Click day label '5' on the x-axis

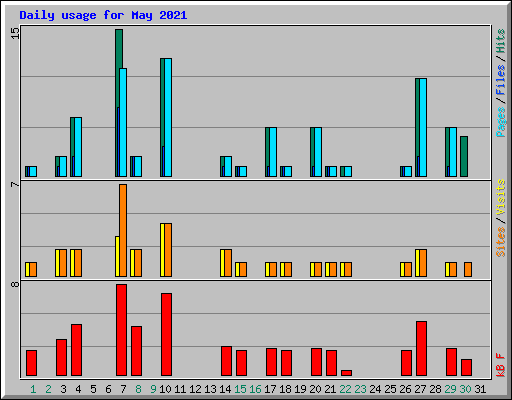[x=93, y=389]
